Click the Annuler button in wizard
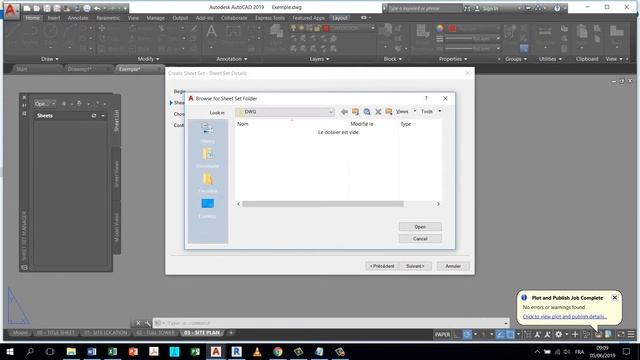The height and width of the screenshot is (360, 640). pyautogui.click(x=453, y=266)
